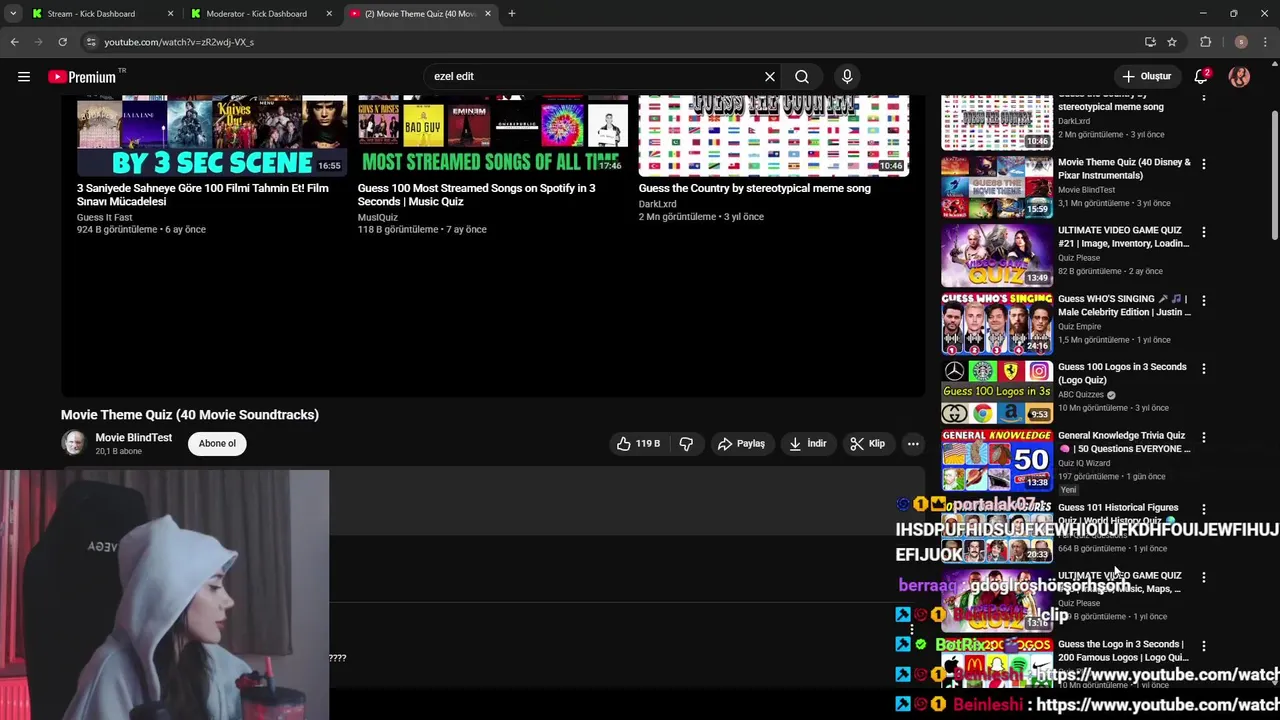Screen dimensions: 1280x720
Task: Click the Paylaş share button
Action: point(741,444)
